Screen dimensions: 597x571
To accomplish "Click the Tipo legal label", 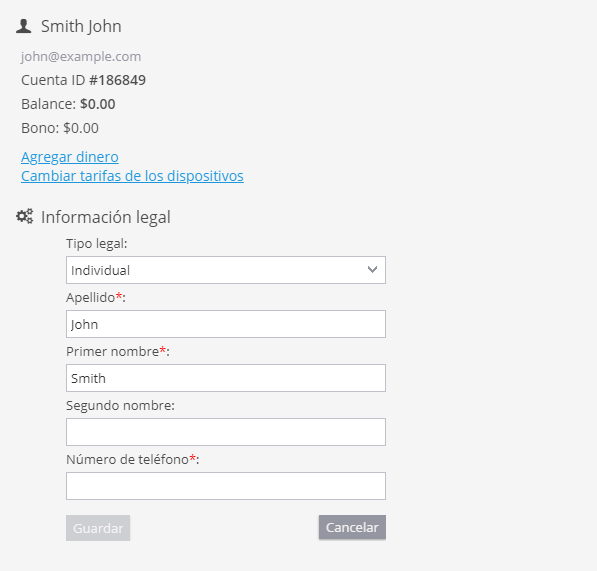I will click(x=97, y=244).
